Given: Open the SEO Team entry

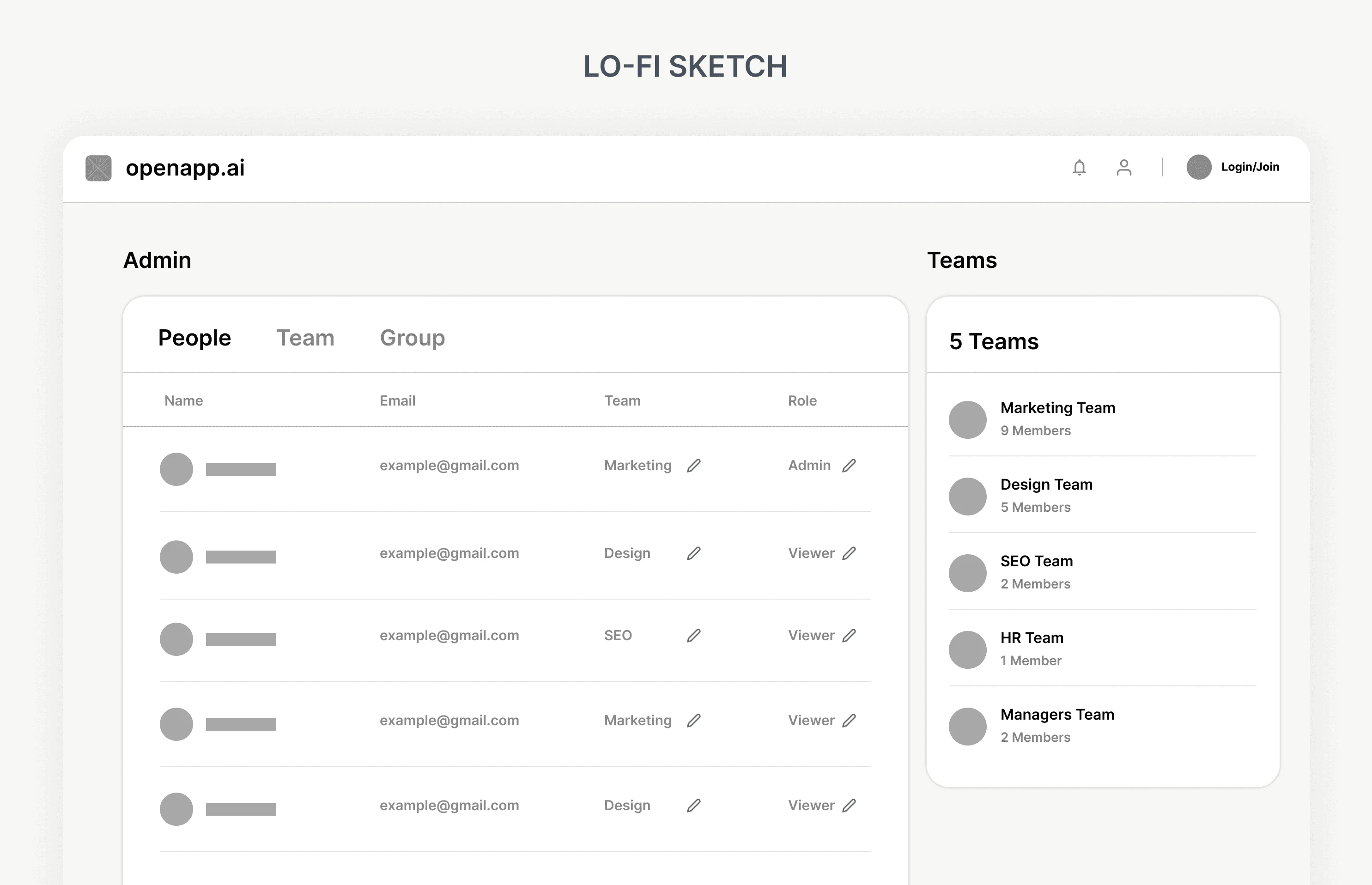Looking at the screenshot, I should pos(1102,573).
